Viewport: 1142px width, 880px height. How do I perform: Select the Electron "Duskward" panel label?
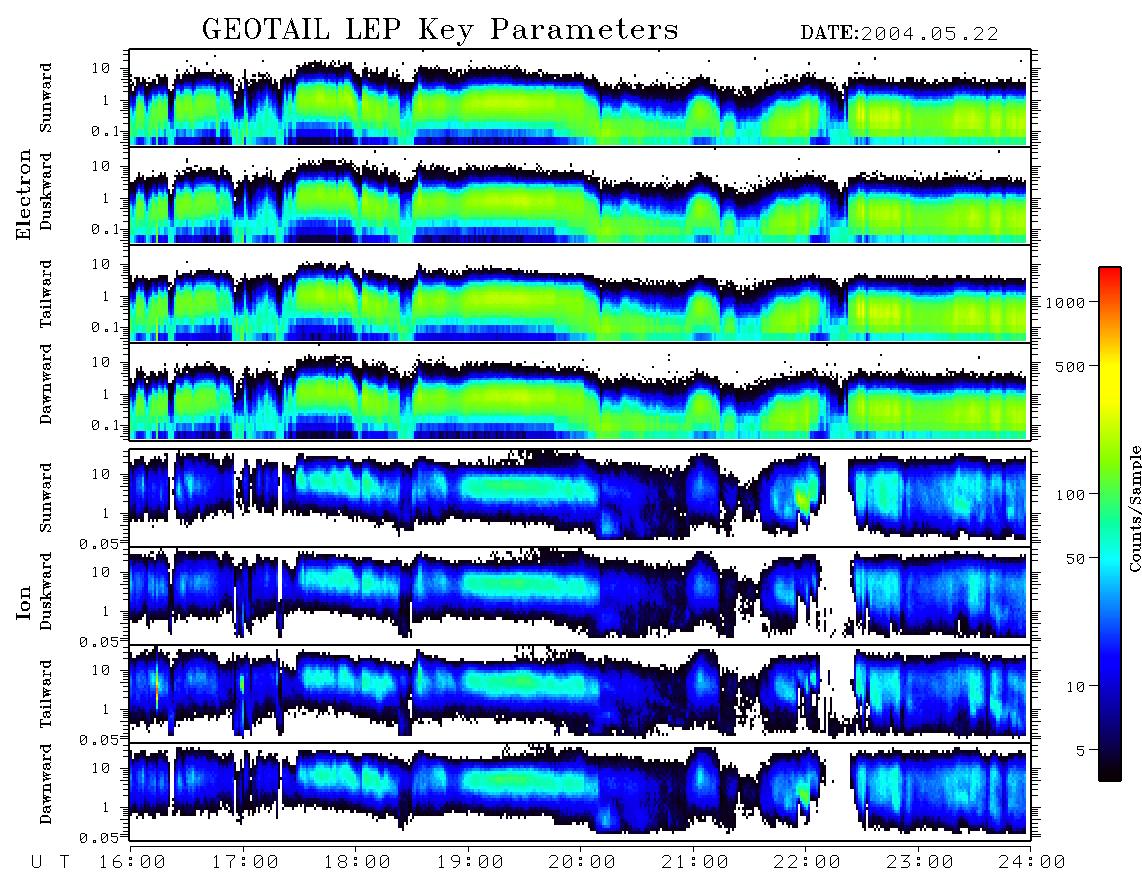pos(46,192)
